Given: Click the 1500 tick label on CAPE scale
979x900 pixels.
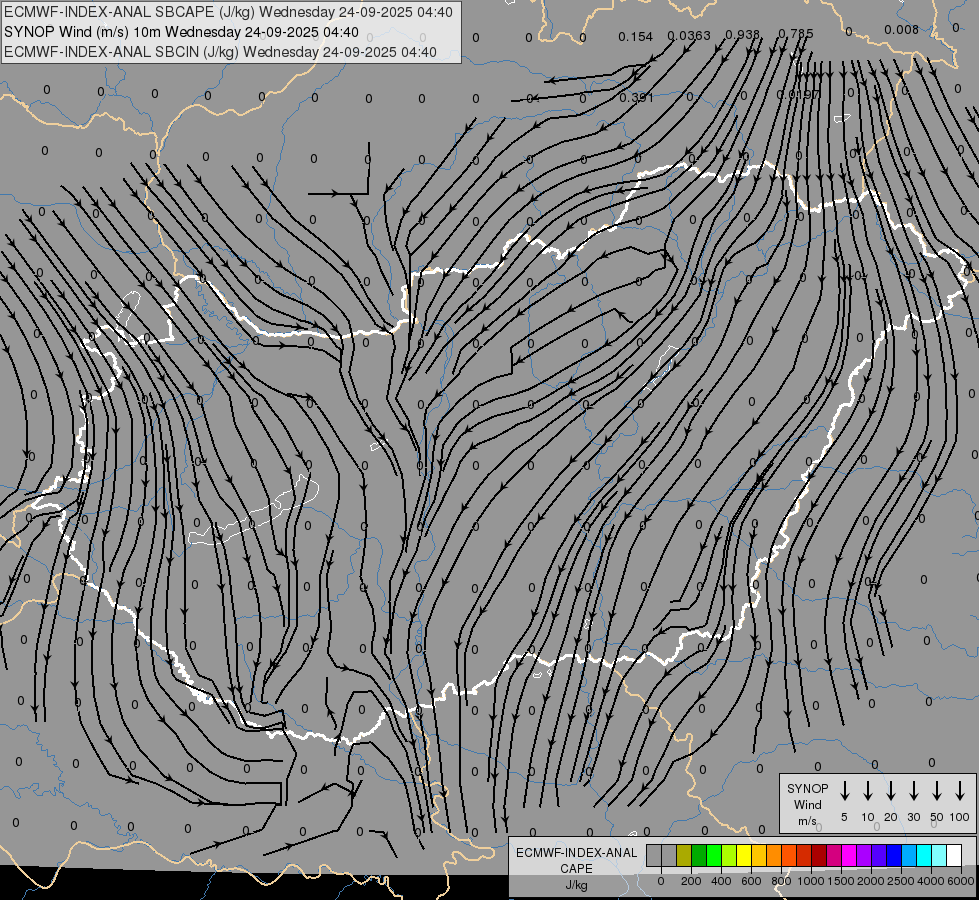Looking at the screenshot, I should pos(841,881).
